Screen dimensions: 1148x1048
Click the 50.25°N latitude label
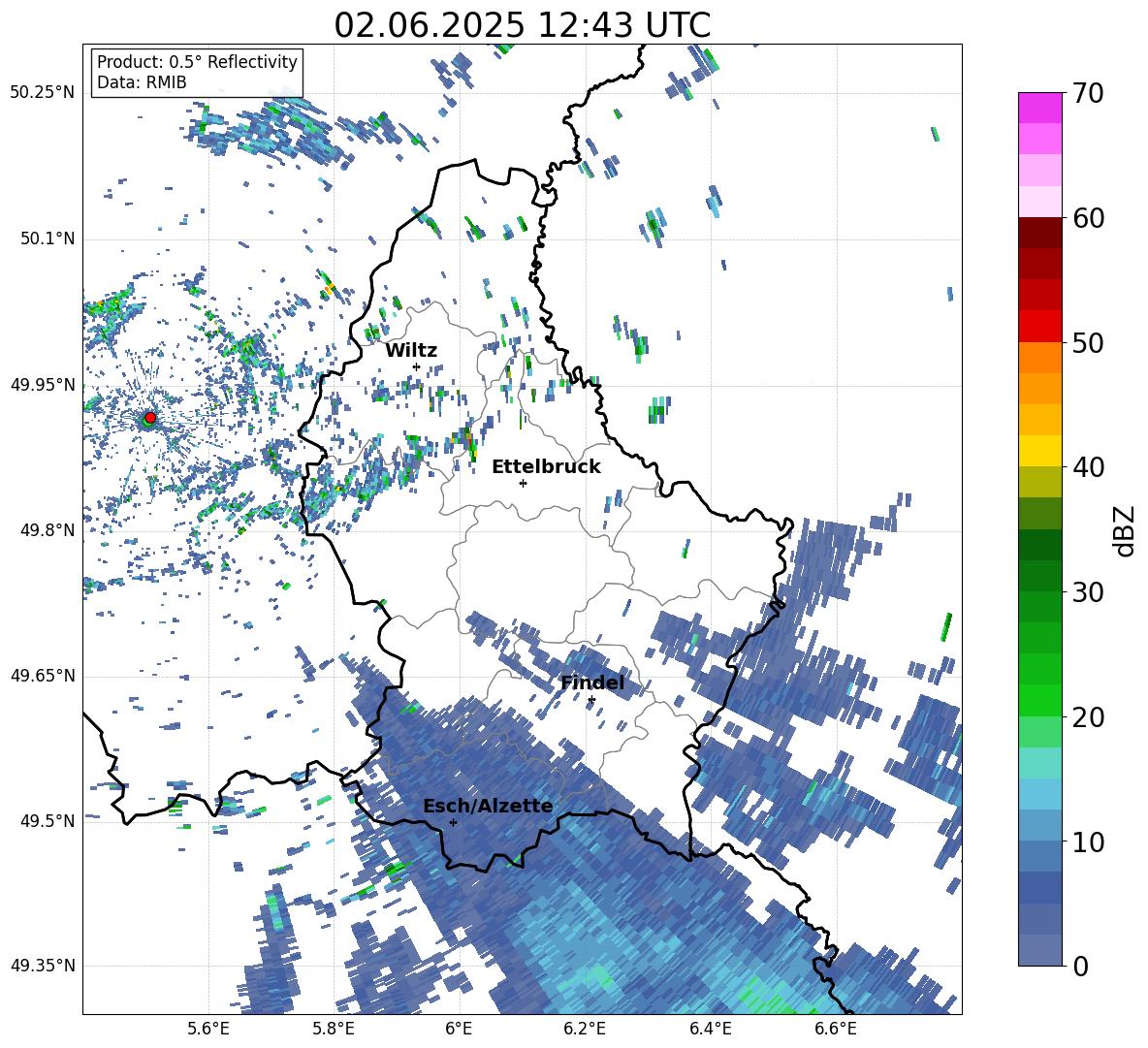(43, 93)
